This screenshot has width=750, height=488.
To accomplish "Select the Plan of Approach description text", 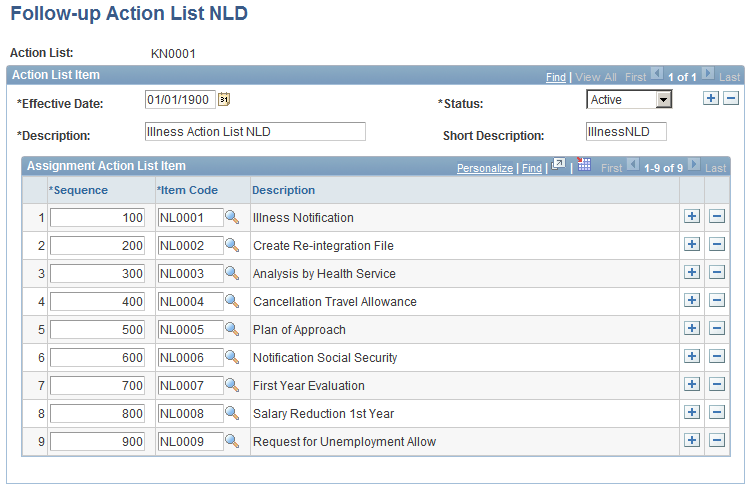I will [x=299, y=330].
